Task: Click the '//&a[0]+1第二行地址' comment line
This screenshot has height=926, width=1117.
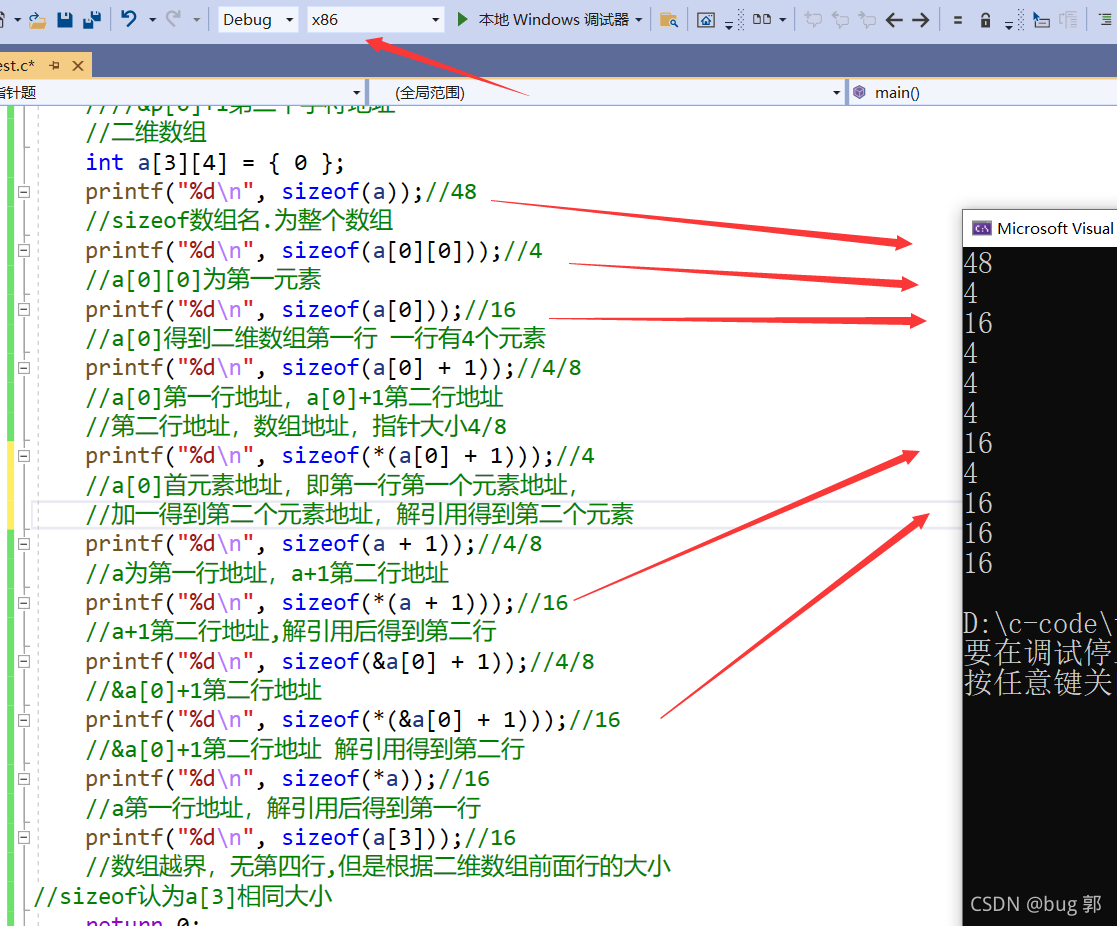Action: [203, 690]
